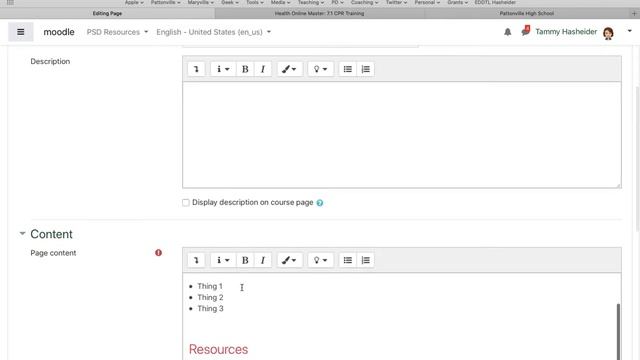Insert unordered list in Description editor
640x360 pixels.
(x=348, y=69)
